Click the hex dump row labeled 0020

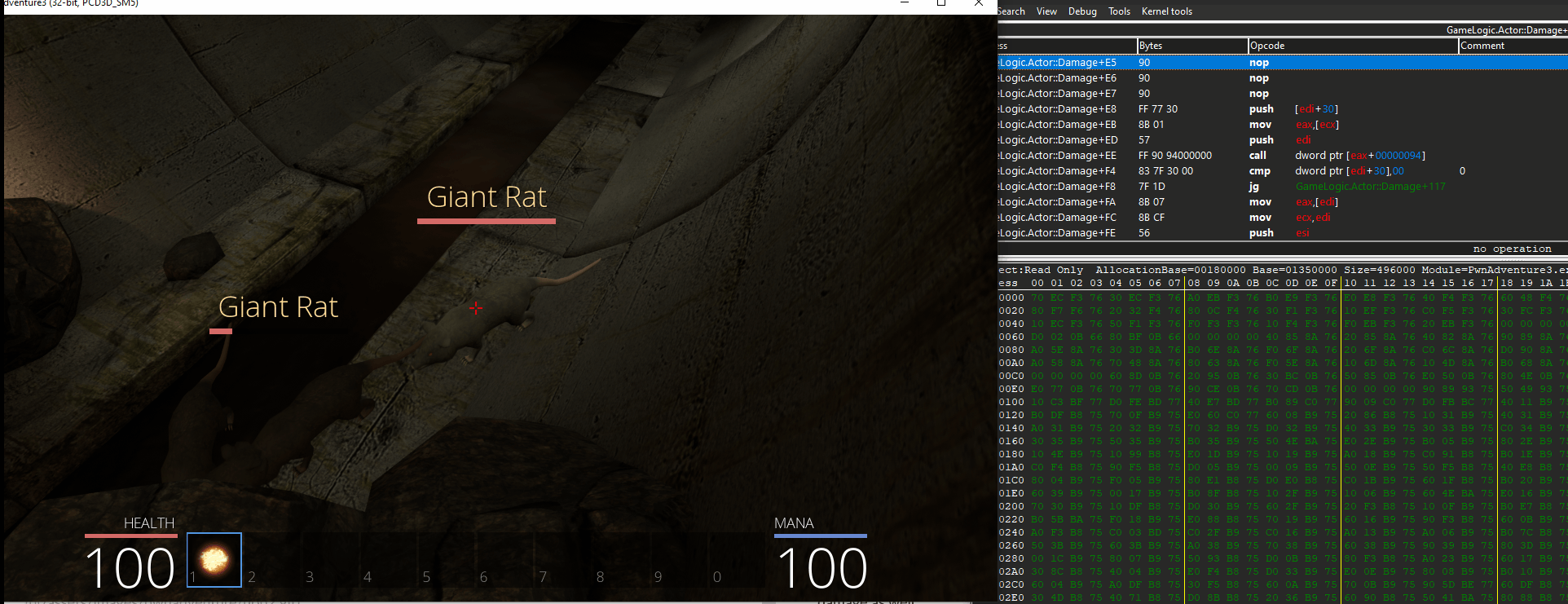pos(1283,311)
